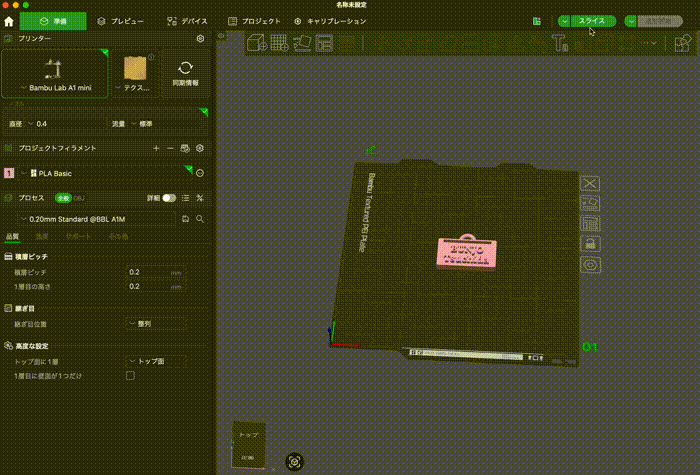Viewport: 700px width, 475px height.
Task: Enable the 1層目に壁面が1つだけ checkbox
Action: pos(130,375)
